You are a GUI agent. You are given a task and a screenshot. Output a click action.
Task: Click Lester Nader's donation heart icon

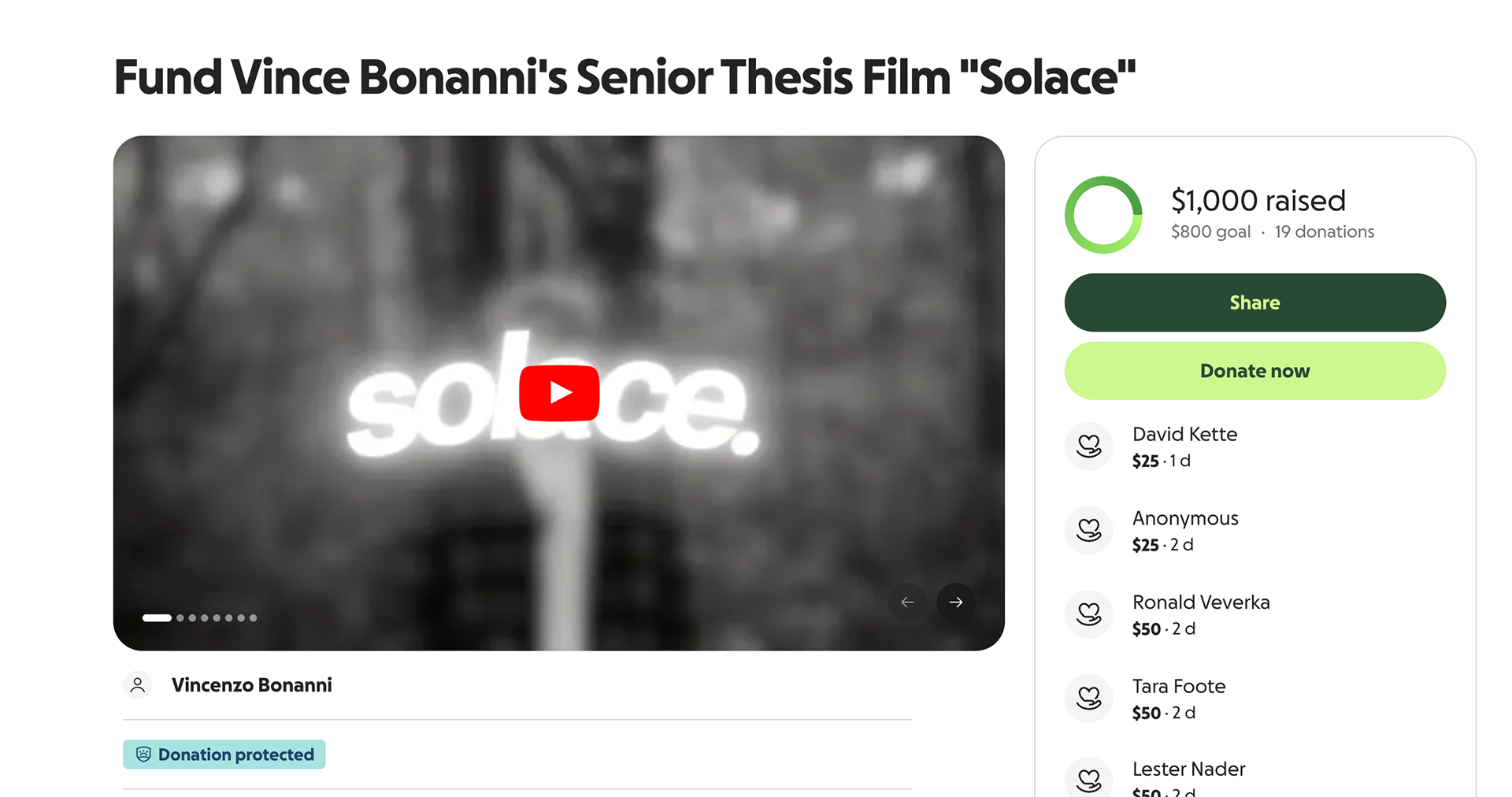pyautogui.click(x=1089, y=780)
